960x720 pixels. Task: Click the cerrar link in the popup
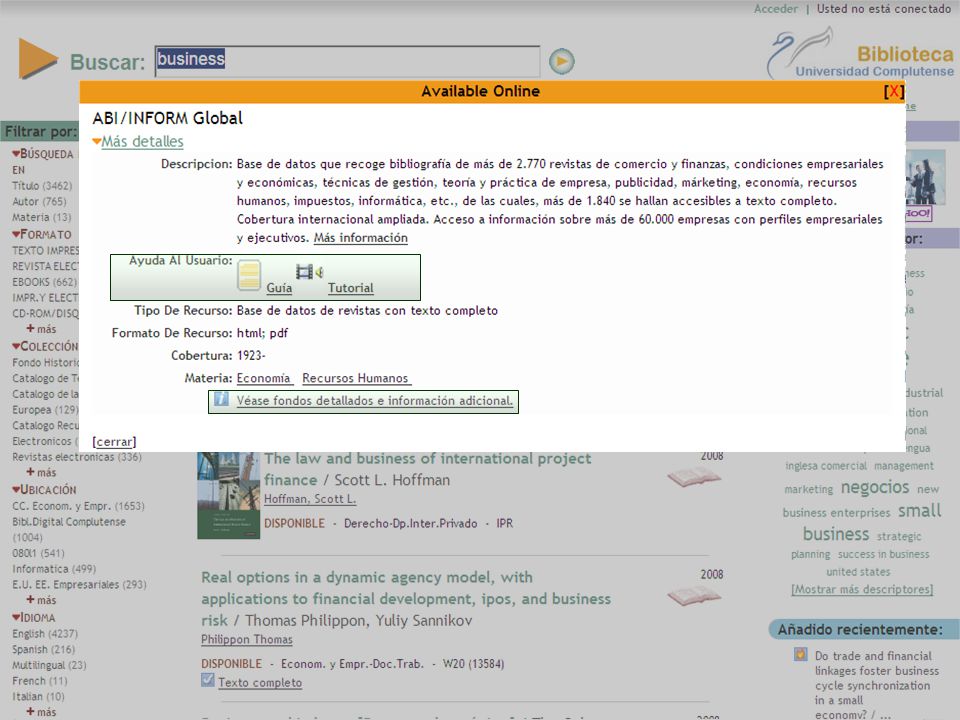[114, 441]
